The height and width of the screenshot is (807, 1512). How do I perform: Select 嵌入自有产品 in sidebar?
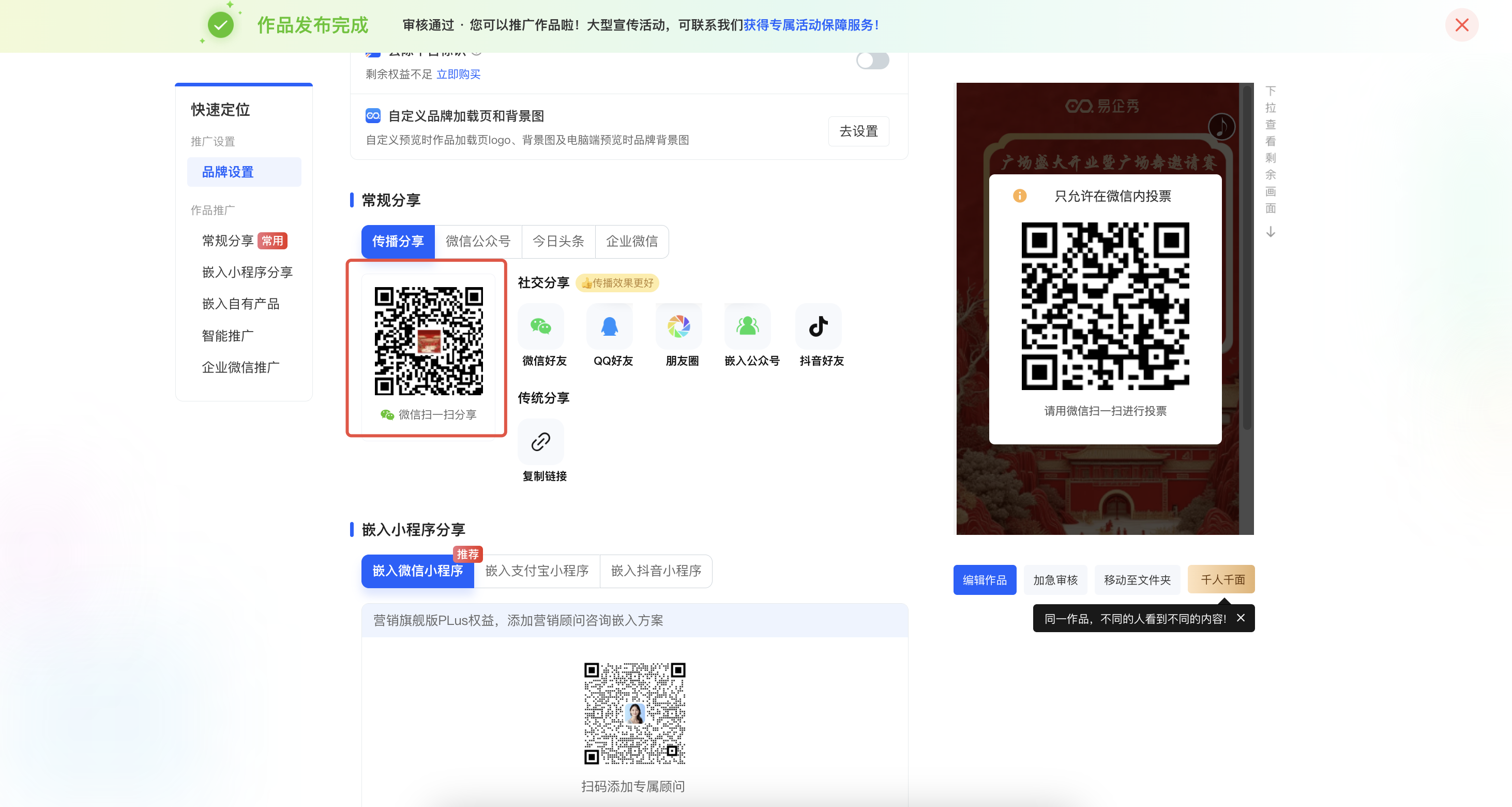click(240, 304)
